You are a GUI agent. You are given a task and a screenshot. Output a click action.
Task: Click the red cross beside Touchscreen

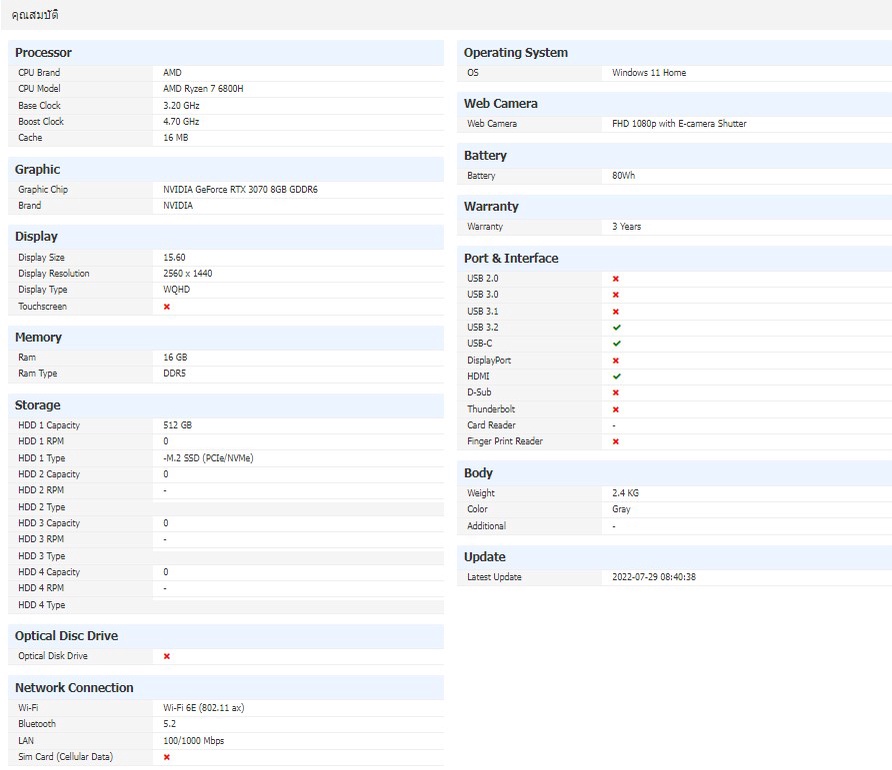(167, 307)
